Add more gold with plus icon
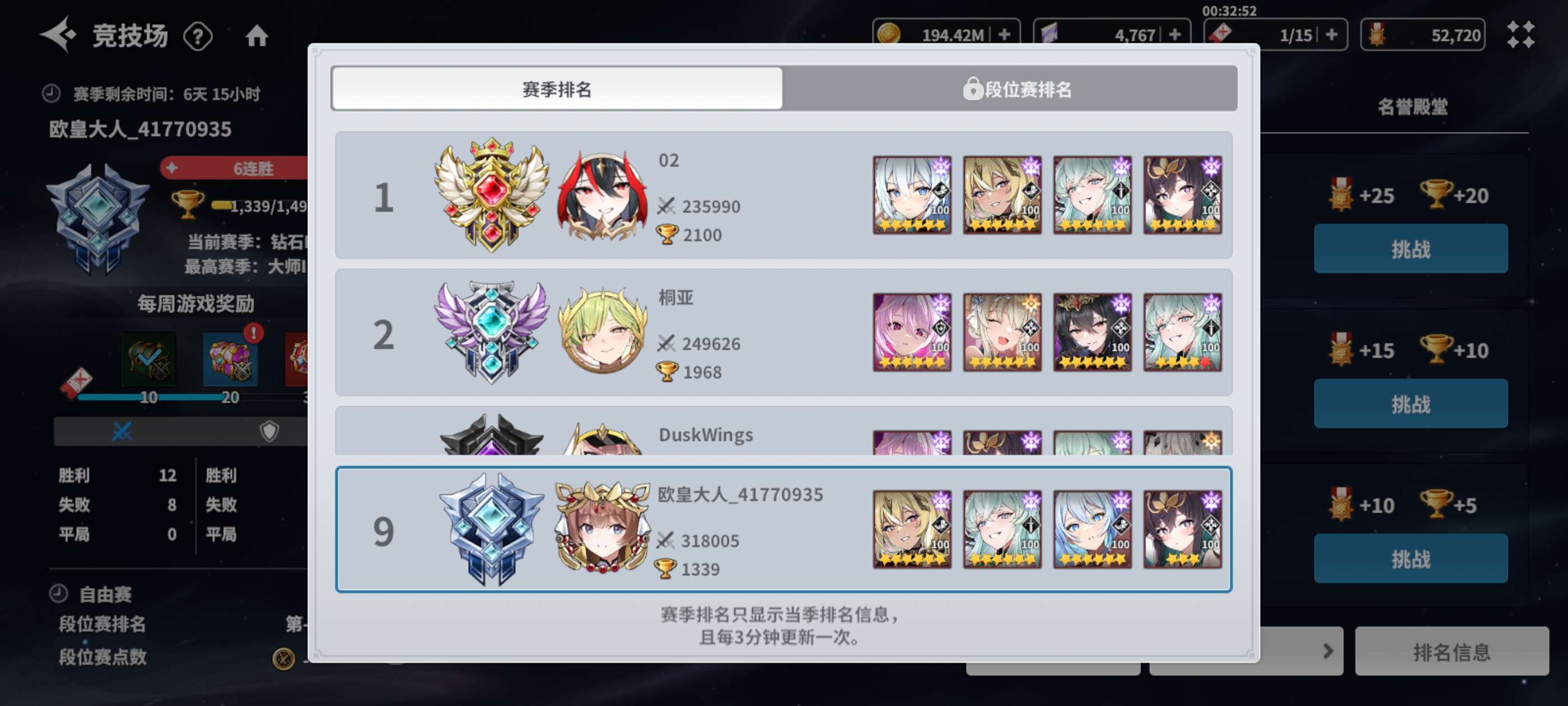 (x=1004, y=35)
